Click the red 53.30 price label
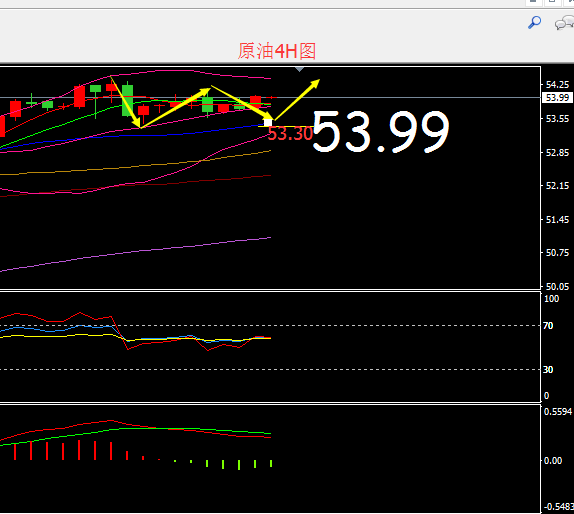The width and height of the screenshot is (574, 514). click(290, 134)
